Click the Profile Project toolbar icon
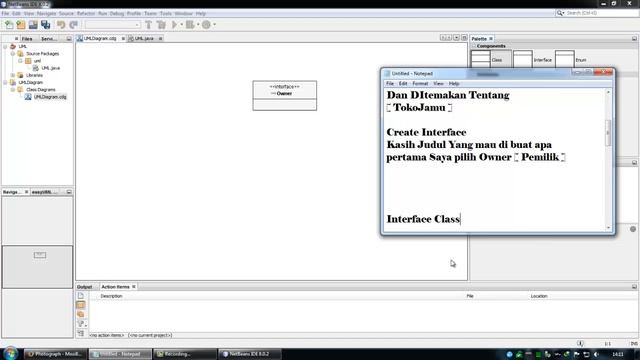Viewport: 640px width, 360px height. (206, 25)
